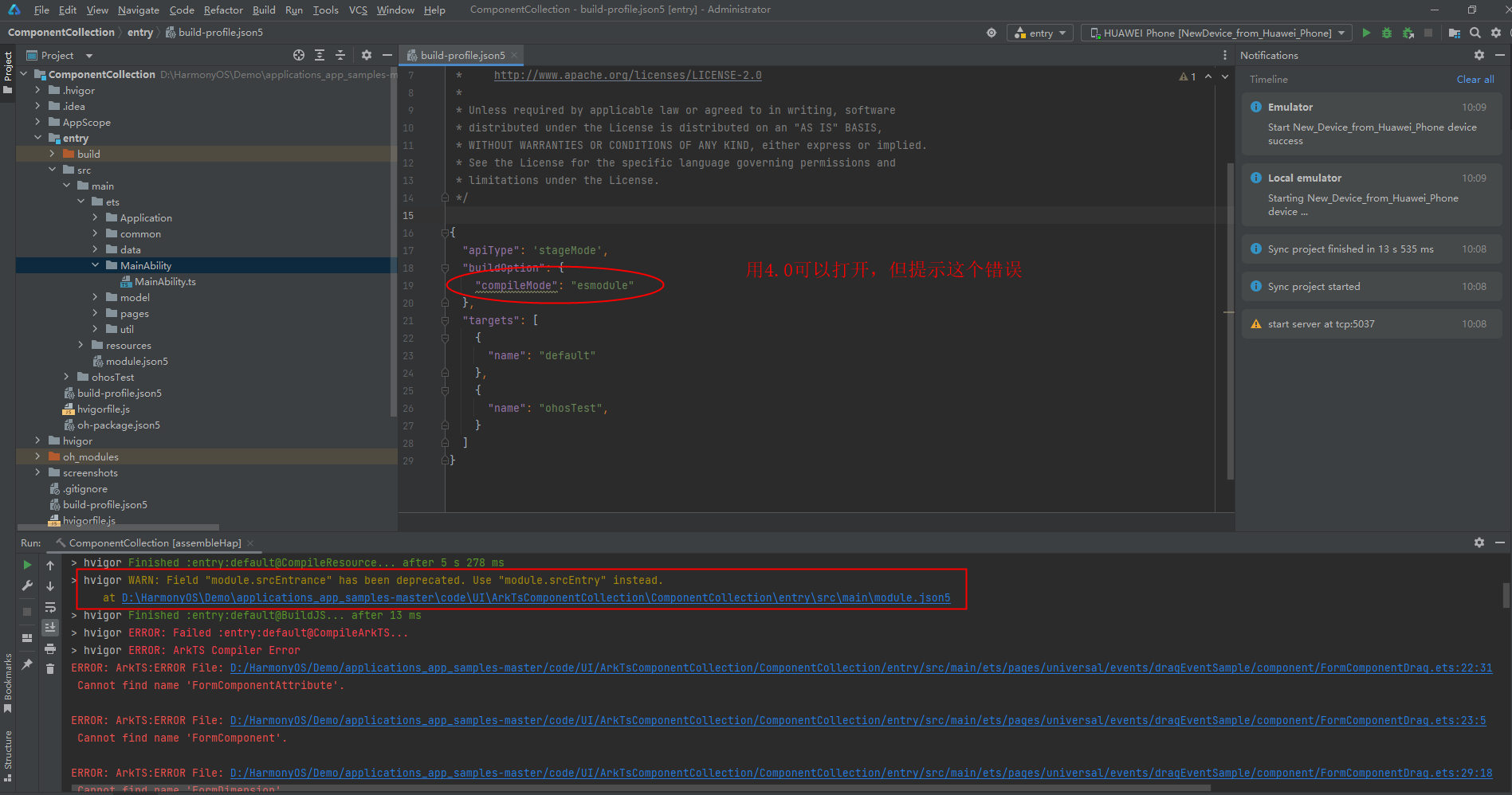
Task: Expand the oh_modules folder
Action: 37,456
